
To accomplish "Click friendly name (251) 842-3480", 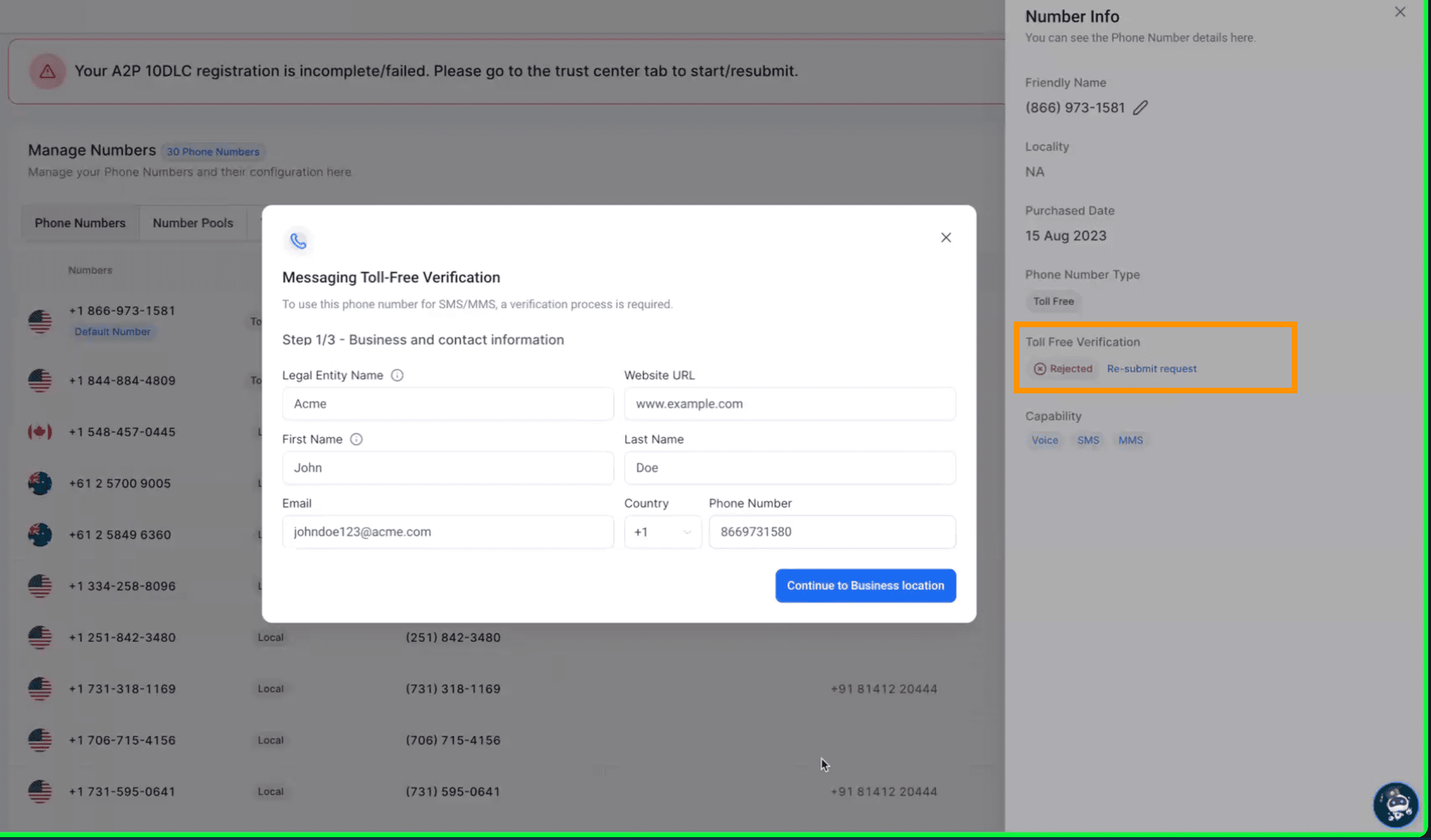I will (453, 638).
